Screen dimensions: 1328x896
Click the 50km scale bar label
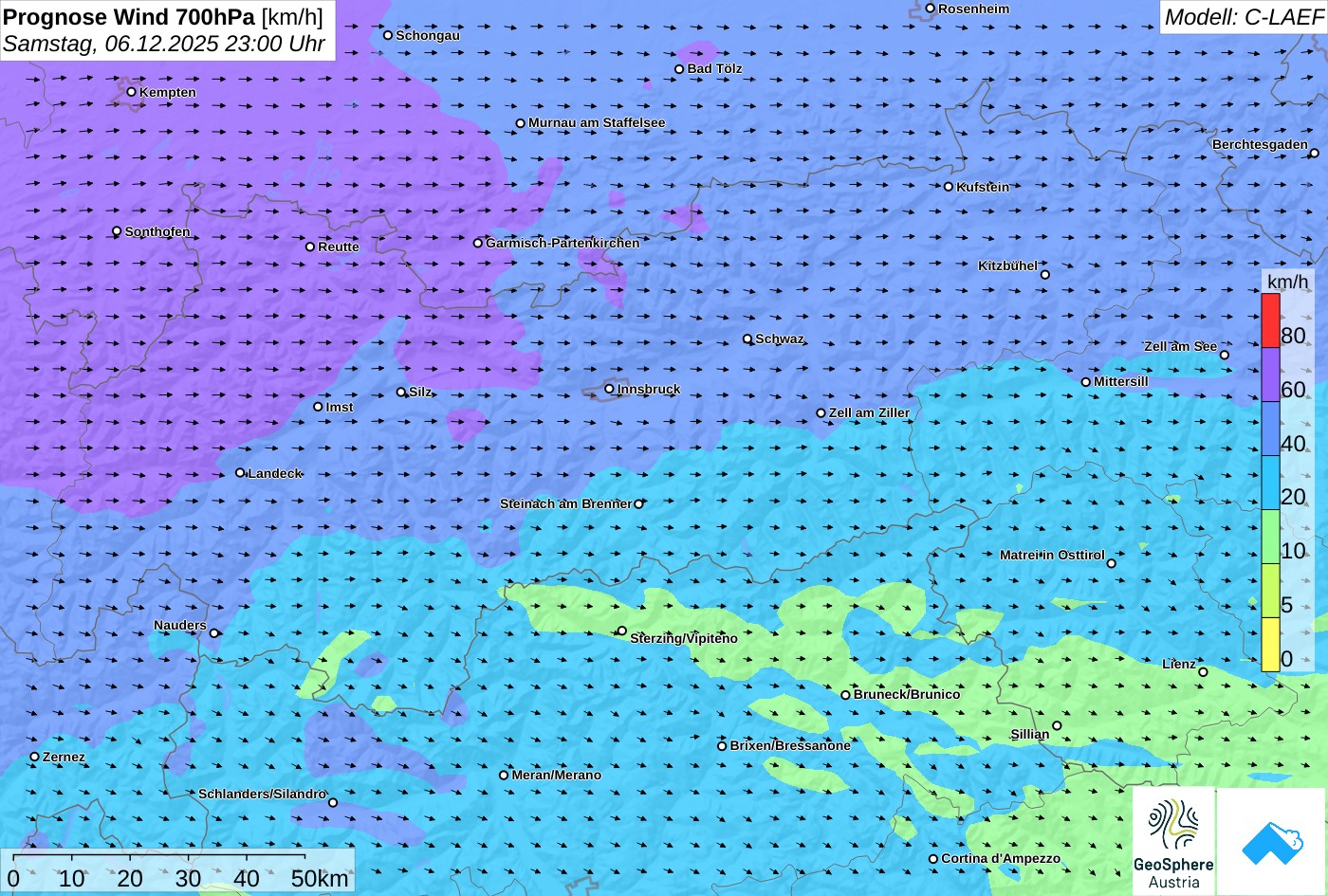click(320, 878)
